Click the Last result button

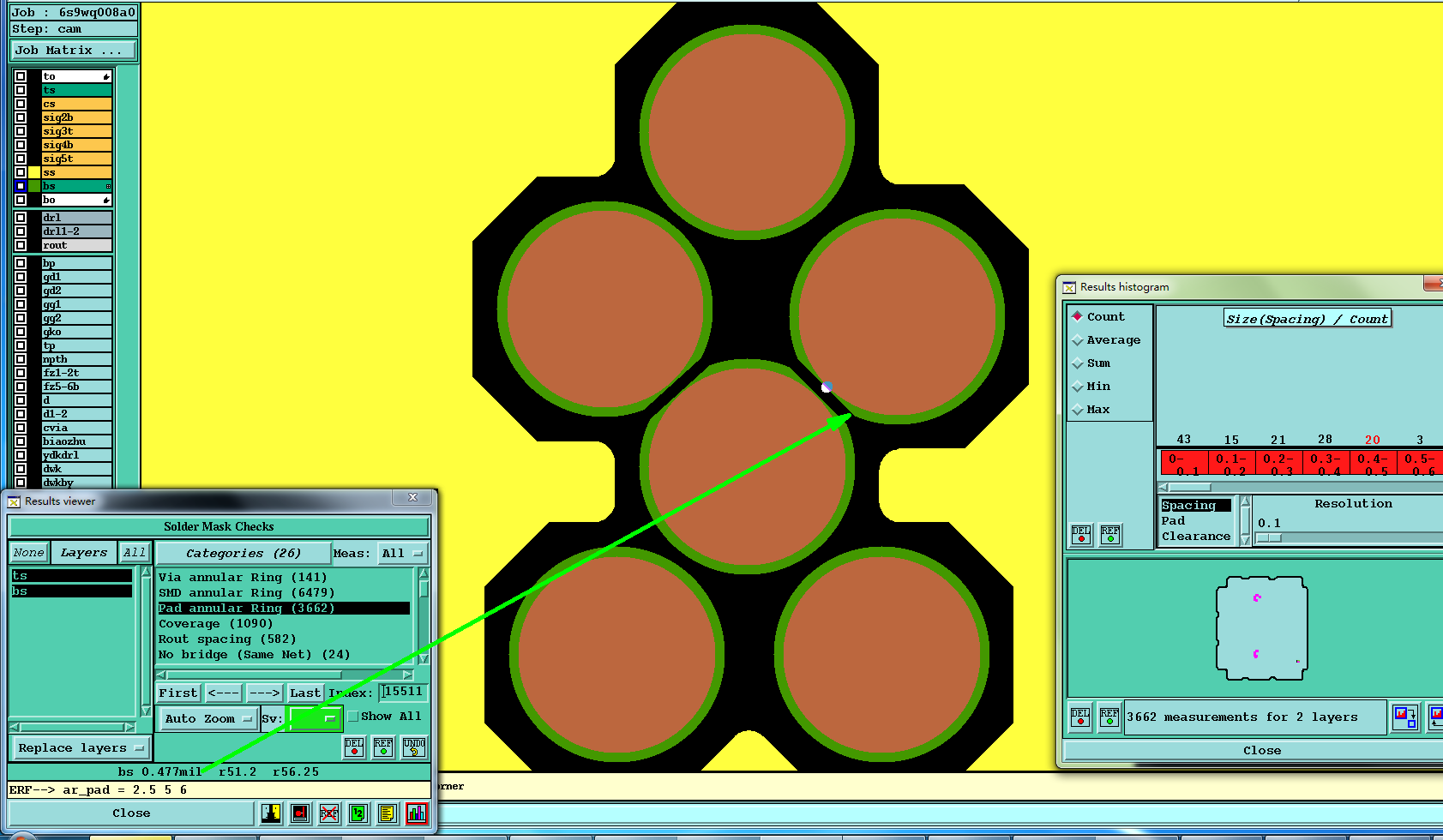coord(304,693)
